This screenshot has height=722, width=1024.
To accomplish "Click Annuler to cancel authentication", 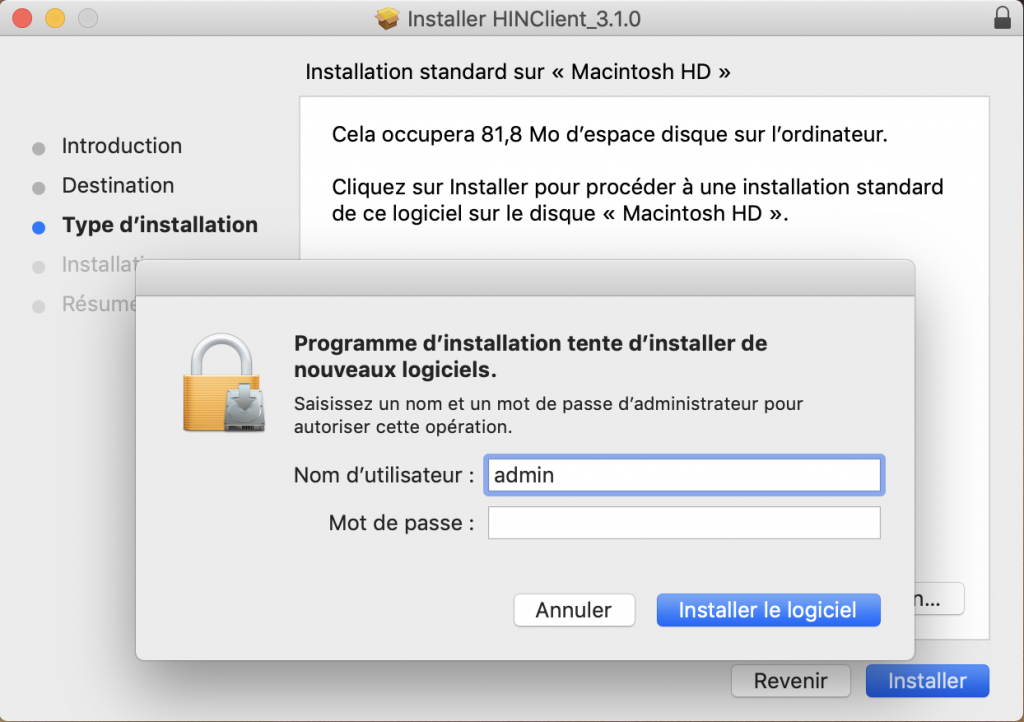I will pos(574,610).
